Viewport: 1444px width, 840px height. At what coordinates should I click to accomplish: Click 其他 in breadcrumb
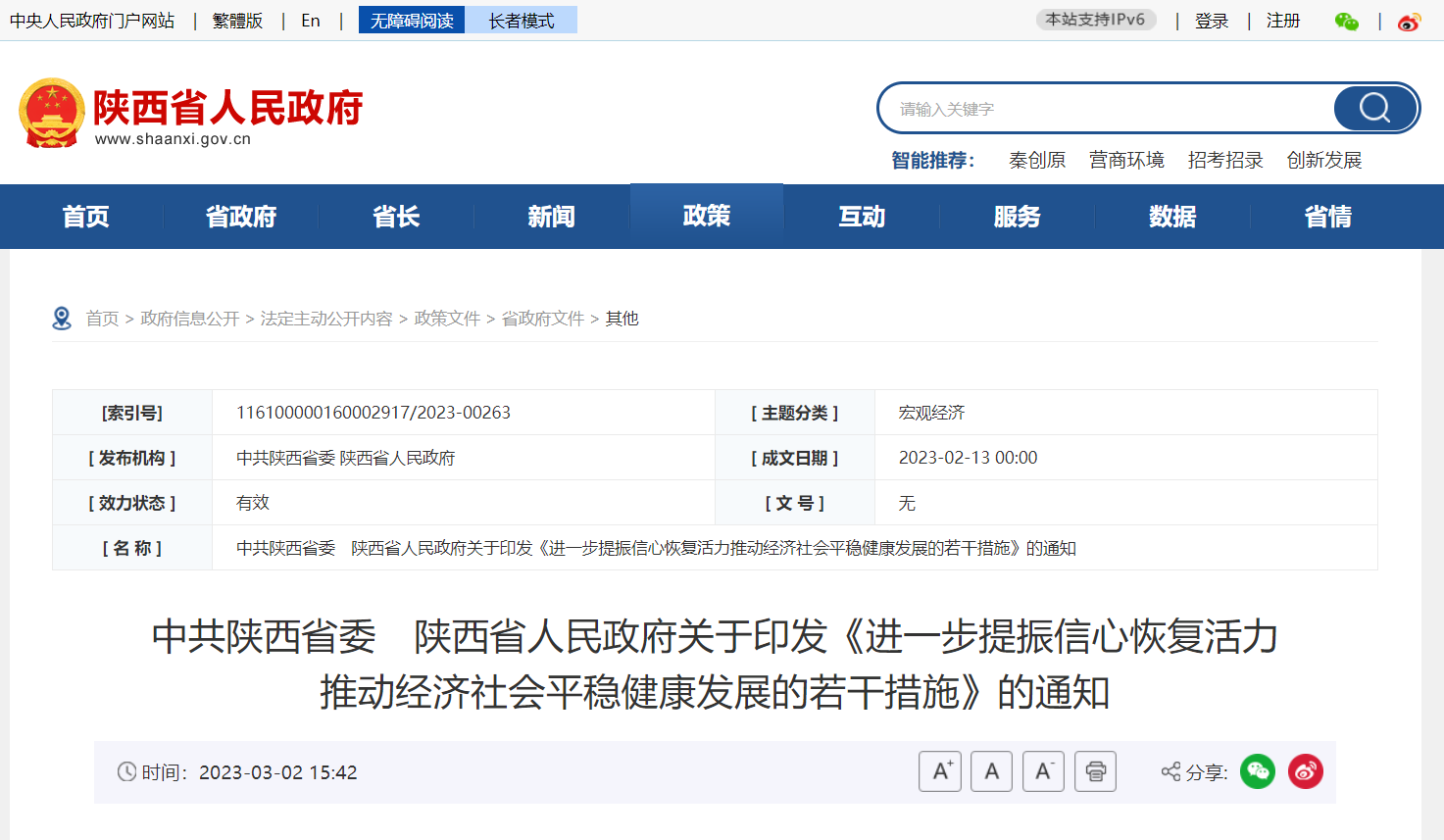click(x=622, y=319)
